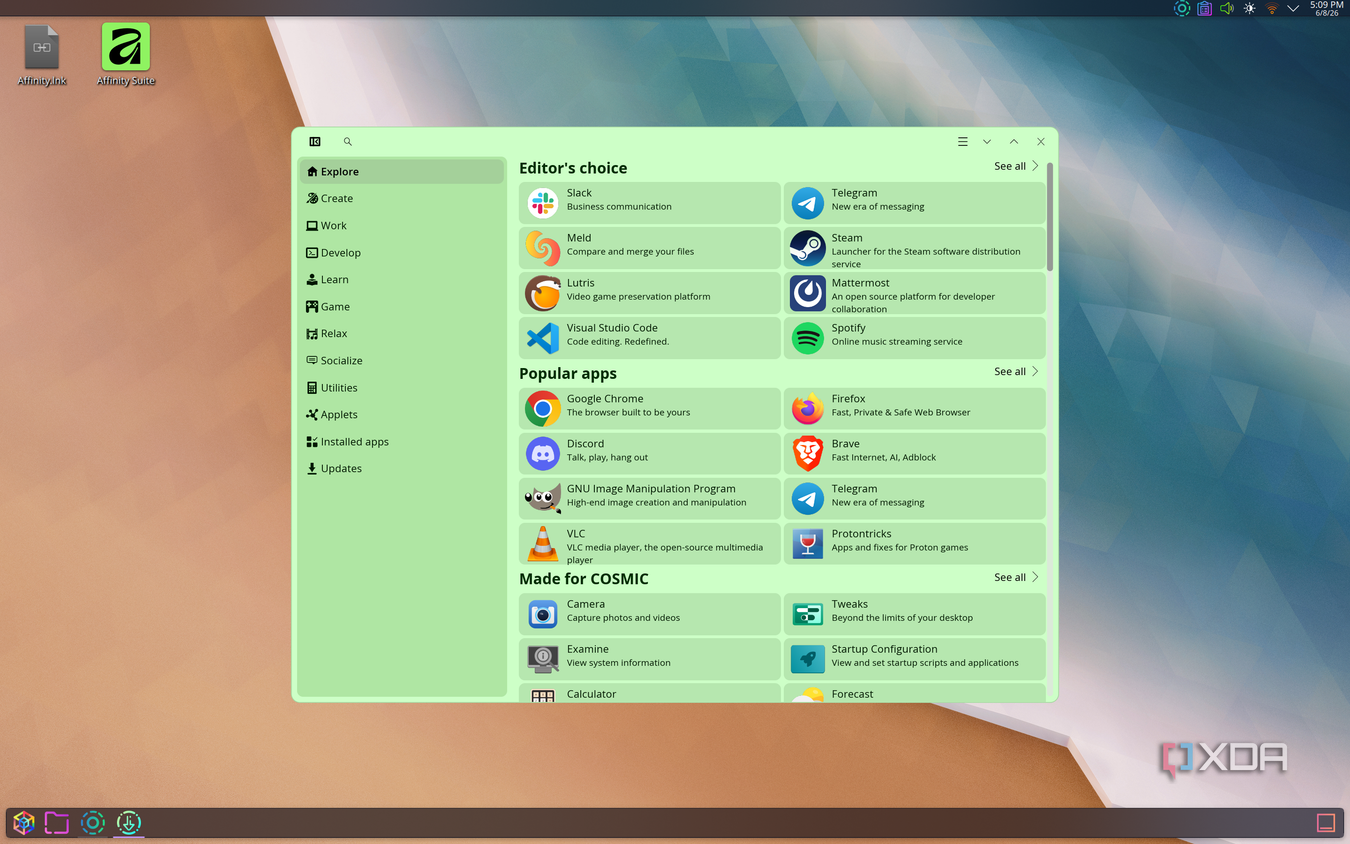Open Visual Studio Code listing
Screen dimensions: 1350x844
pos(649,338)
